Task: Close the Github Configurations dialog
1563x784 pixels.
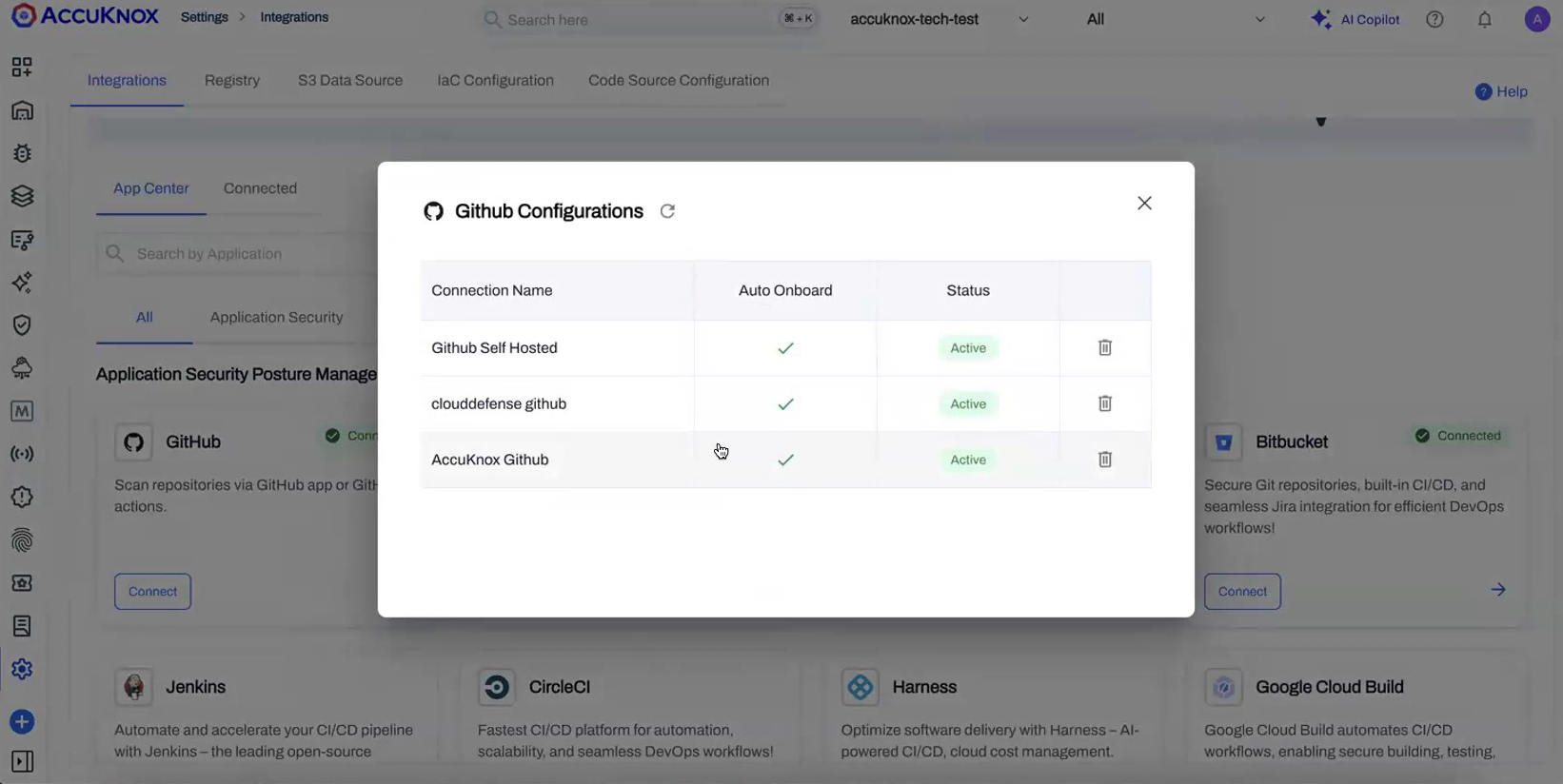Action: (x=1144, y=204)
